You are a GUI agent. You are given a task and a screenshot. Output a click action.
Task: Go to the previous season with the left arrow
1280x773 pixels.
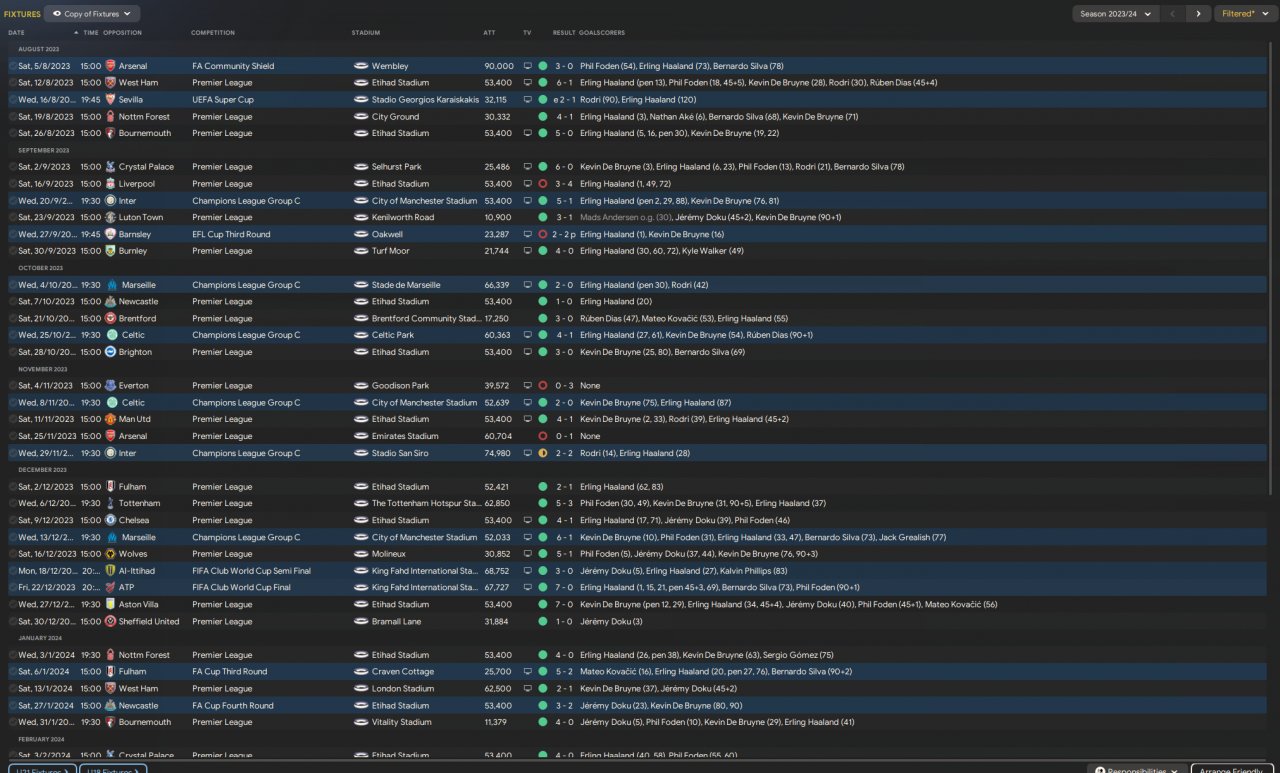[x=1173, y=14]
